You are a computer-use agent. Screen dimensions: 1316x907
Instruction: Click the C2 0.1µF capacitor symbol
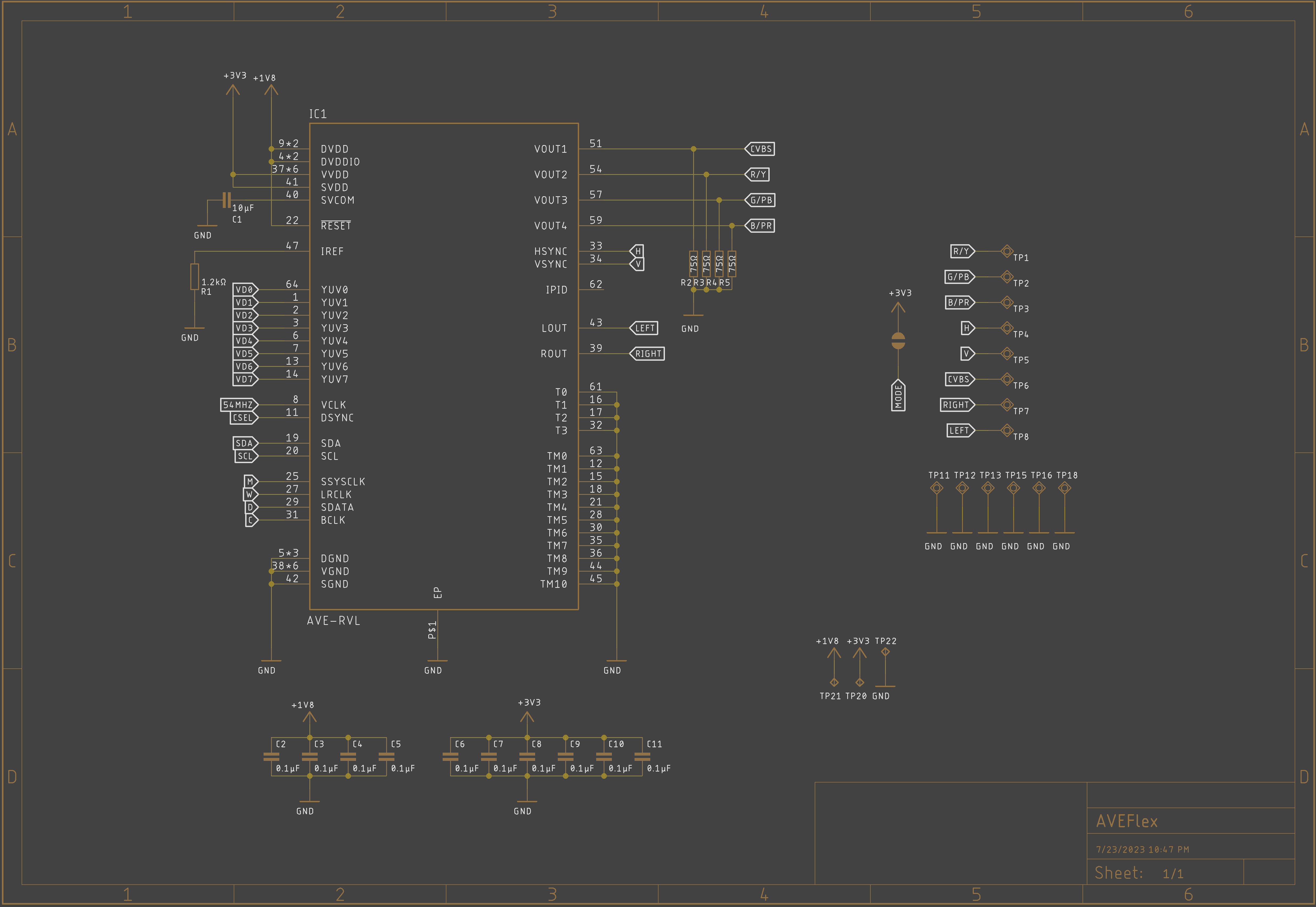272,756
